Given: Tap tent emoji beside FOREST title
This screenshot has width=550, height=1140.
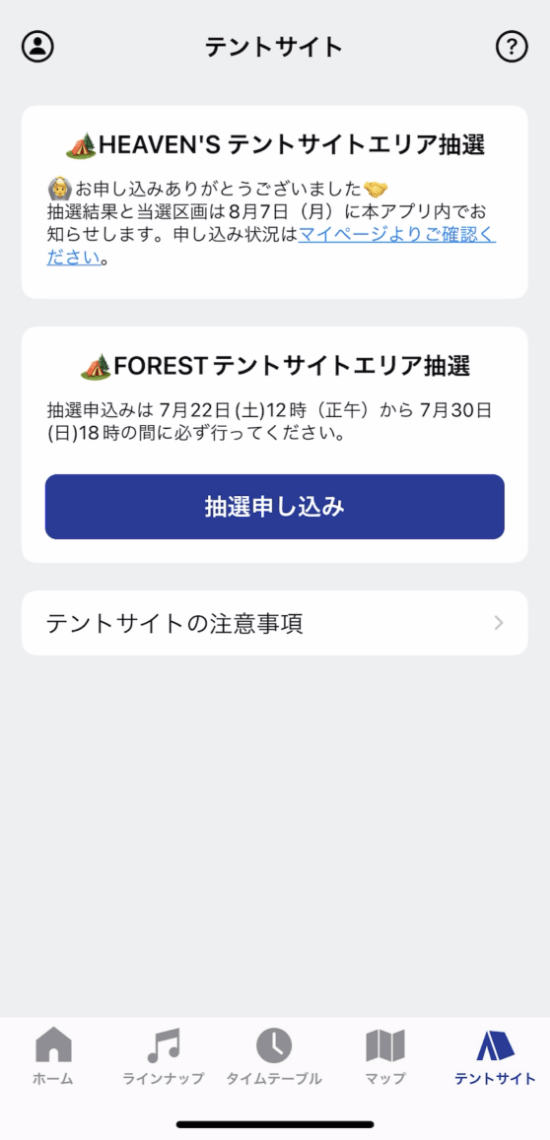Looking at the screenshot, I should click(95, 367).
